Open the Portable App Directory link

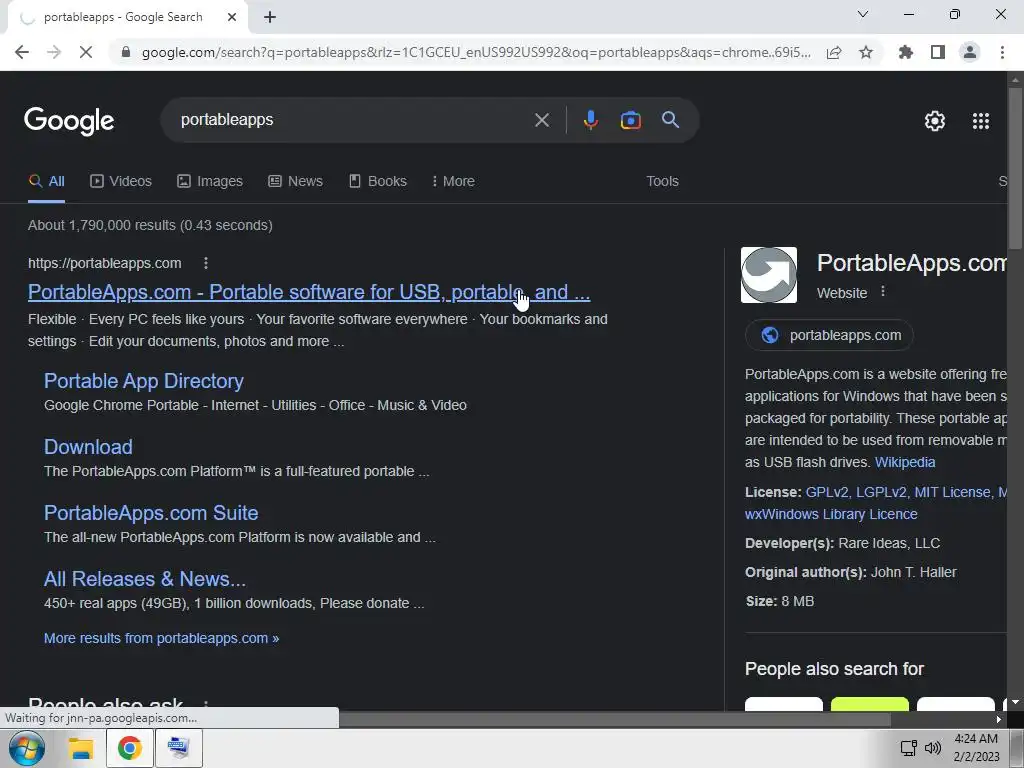point(144,381)
